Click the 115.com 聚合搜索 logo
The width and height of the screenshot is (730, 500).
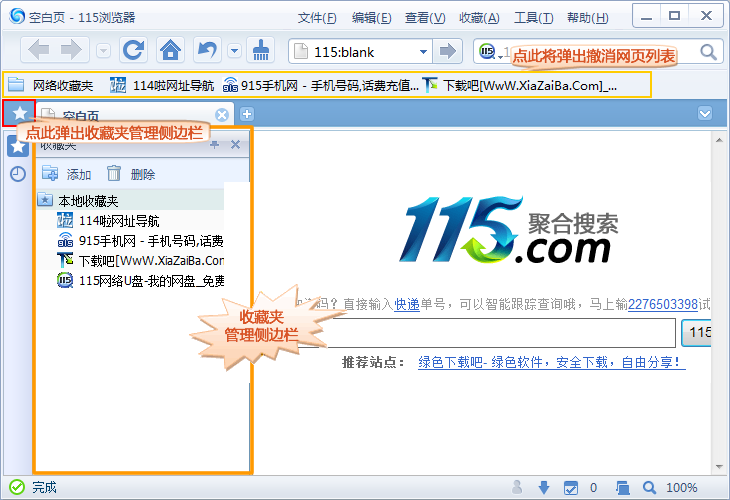[508, 230]
